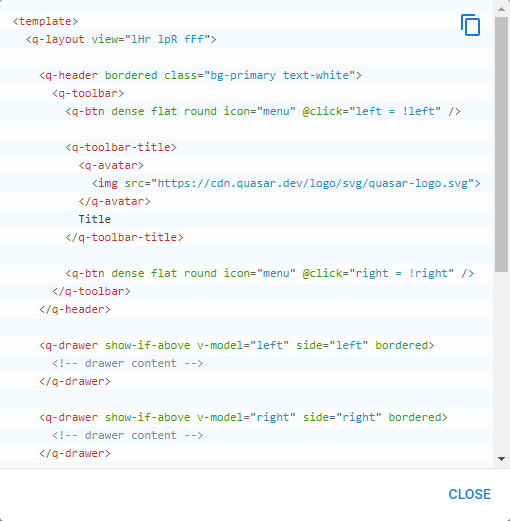510x521 pixels.
Task: Click the scrollbar down arrow
Action: 501,459
